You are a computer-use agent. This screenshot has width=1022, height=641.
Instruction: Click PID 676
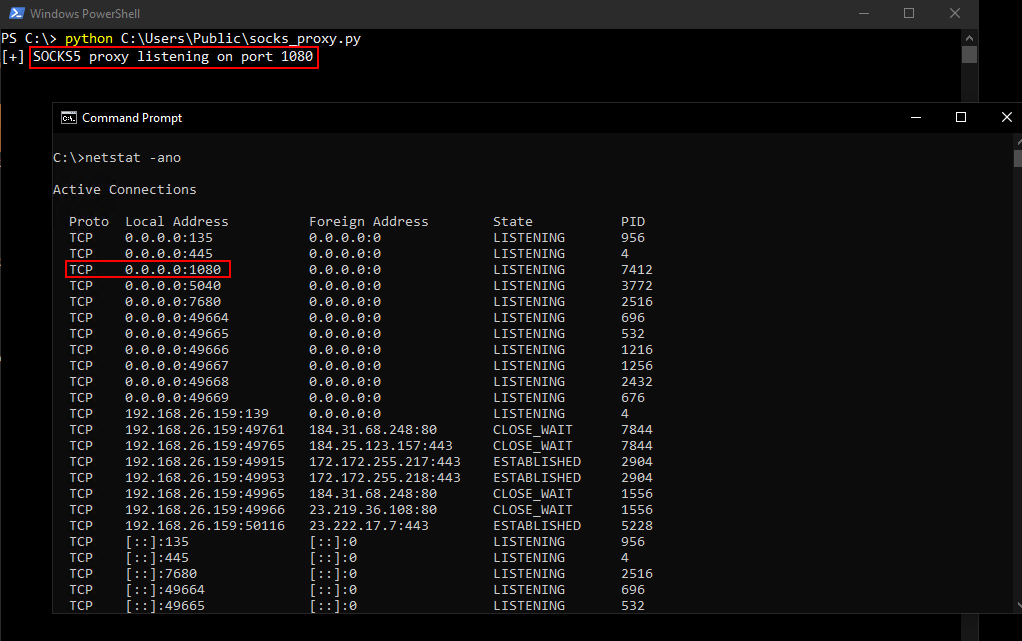[x=633, y=398]
